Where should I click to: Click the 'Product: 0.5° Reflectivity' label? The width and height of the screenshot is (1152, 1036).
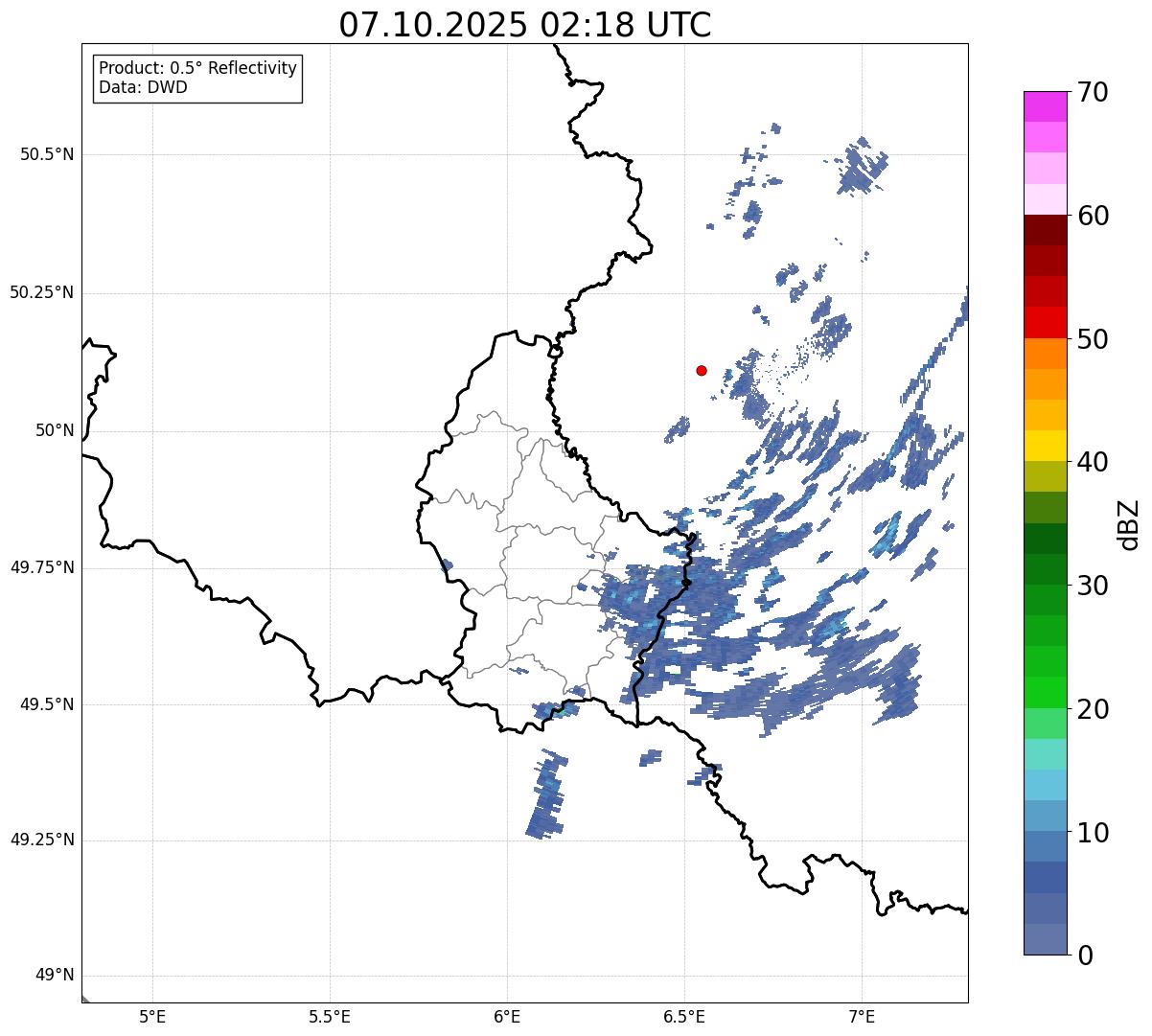(198, 69)
